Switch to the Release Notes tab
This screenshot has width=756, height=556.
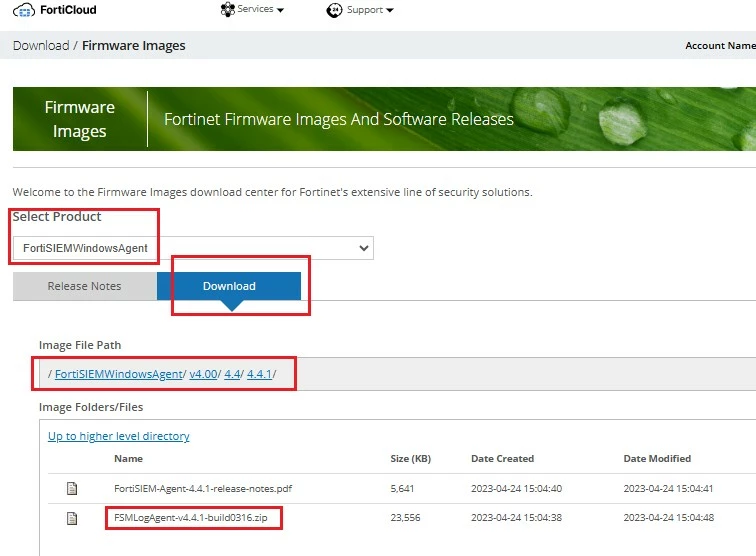pos(84,286)
